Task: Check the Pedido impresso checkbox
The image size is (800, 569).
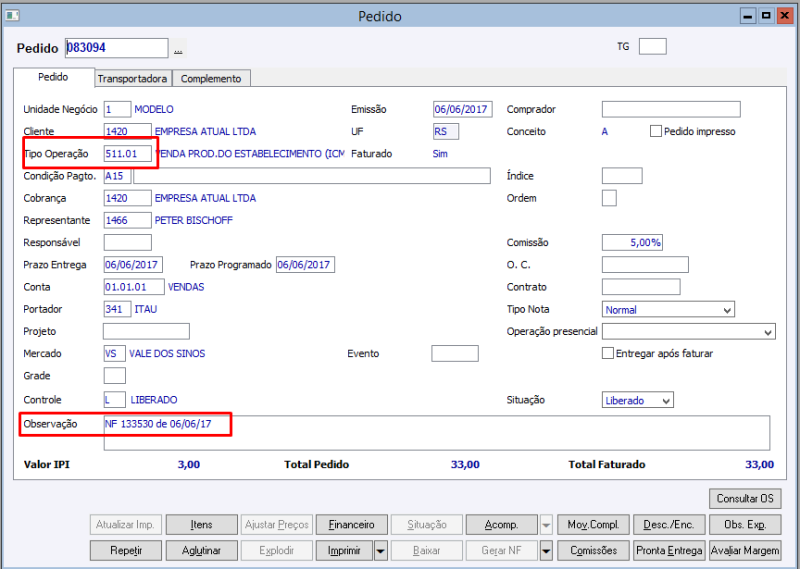Action: (x=656, y=131)
